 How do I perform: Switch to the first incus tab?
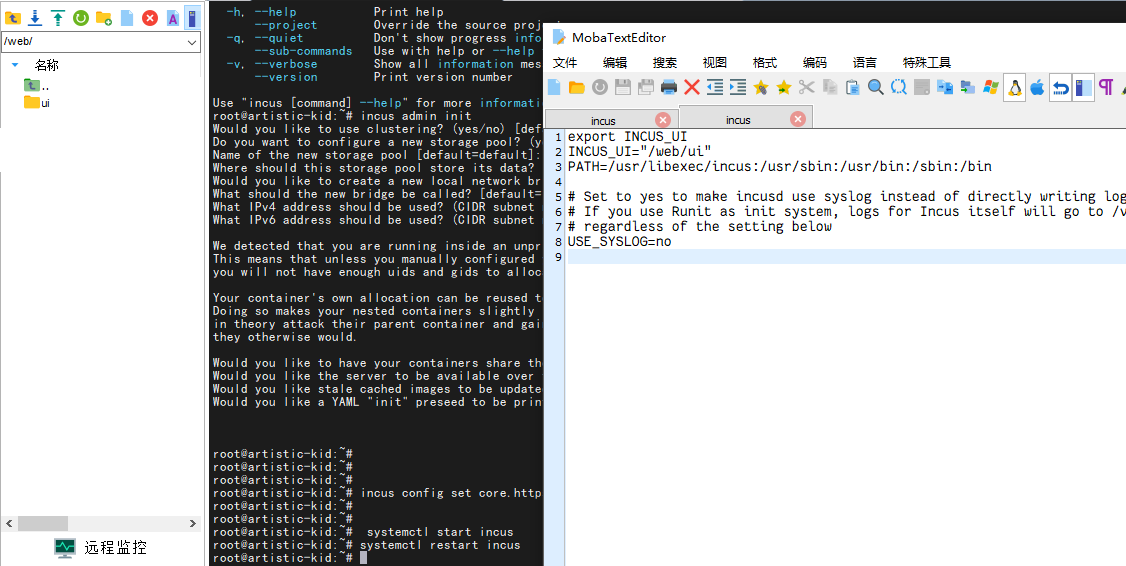604,120
